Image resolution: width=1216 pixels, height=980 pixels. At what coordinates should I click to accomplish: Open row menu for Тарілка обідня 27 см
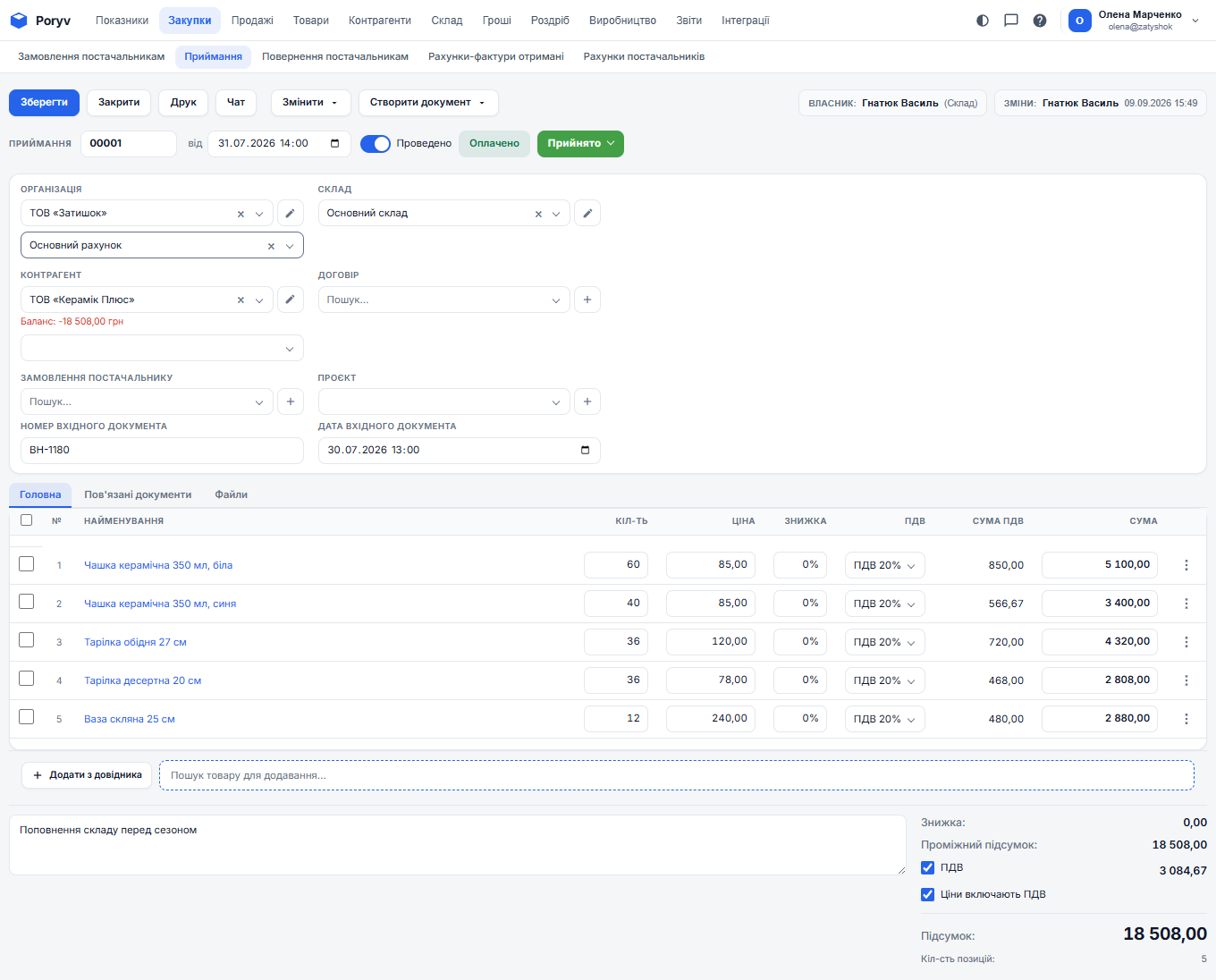1186,642
